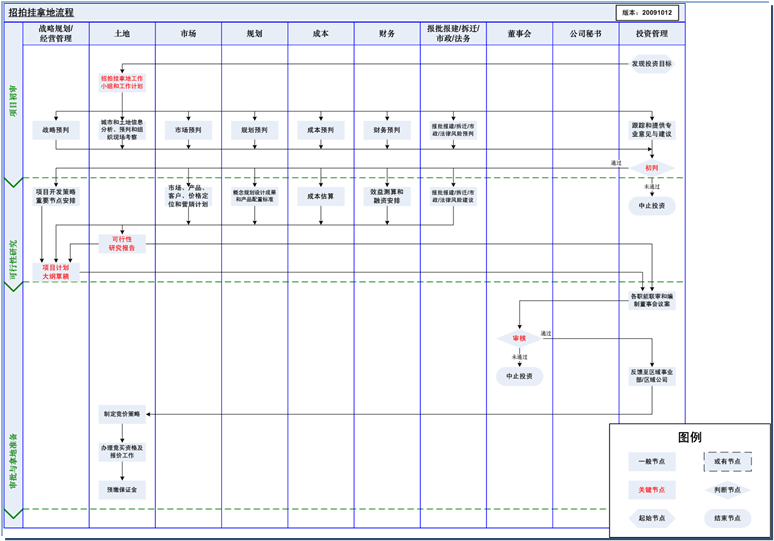774x541 pixels.
Task: Click the red 可行性研究报告 node
Action: [122, 244]
